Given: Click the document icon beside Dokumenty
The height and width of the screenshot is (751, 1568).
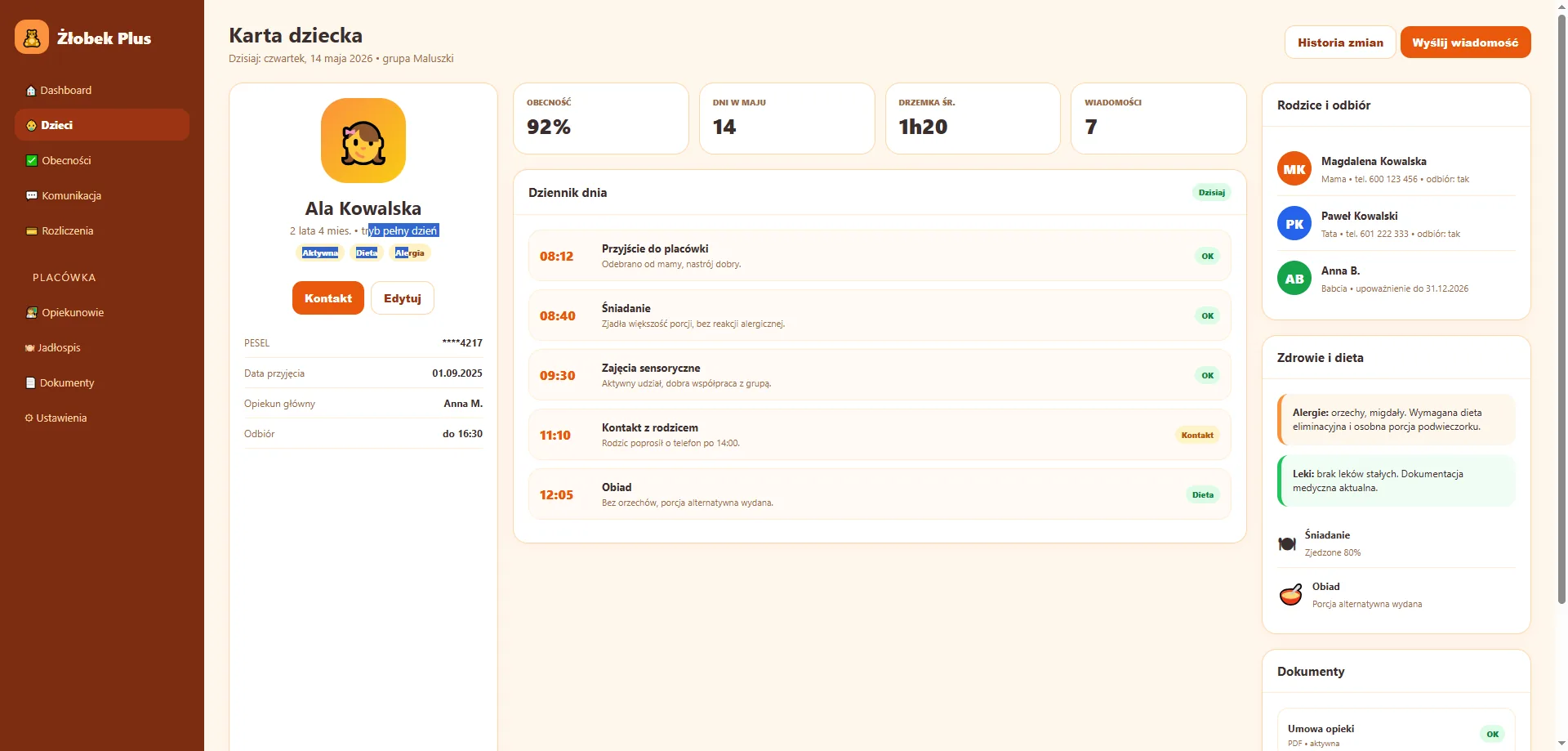Looking at the screenshot, I should [x=31, y=383].
